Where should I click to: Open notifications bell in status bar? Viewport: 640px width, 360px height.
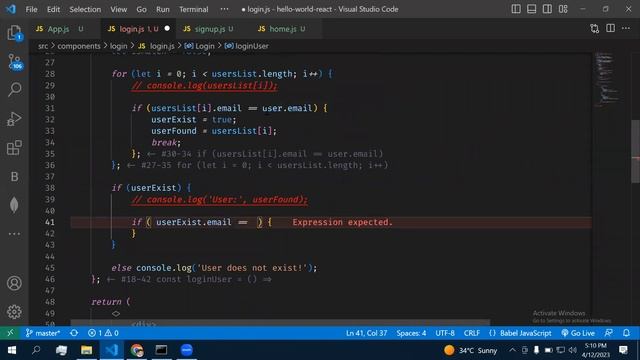point(627,333)
